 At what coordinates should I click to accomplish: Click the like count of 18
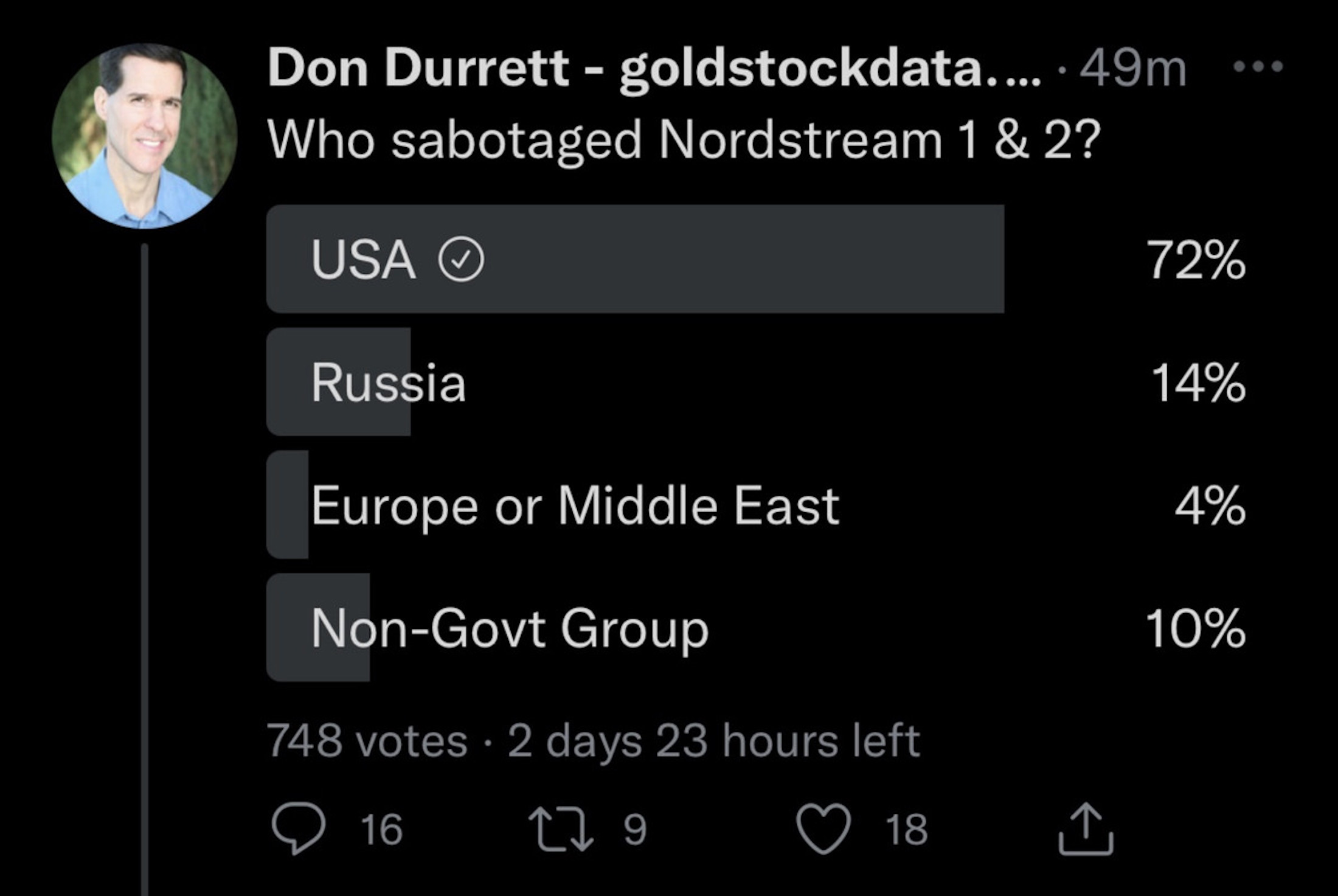point(906,828)
